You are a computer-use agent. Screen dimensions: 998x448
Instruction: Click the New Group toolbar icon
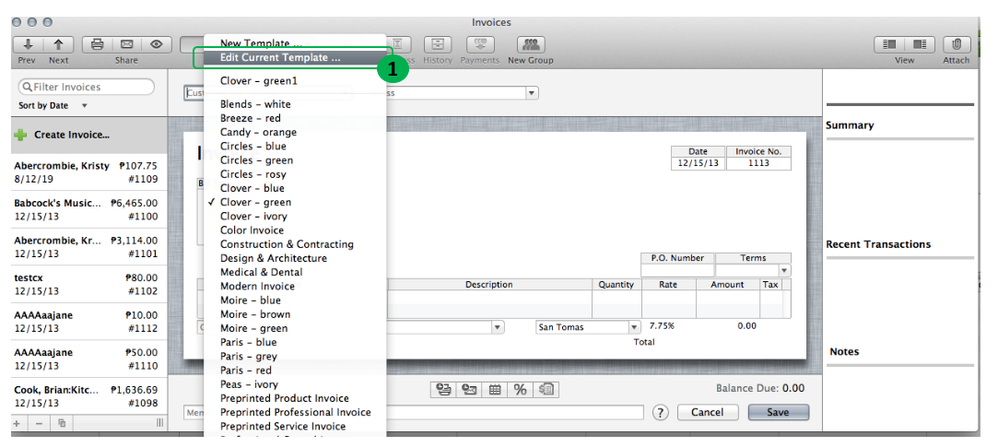point(530,45)
